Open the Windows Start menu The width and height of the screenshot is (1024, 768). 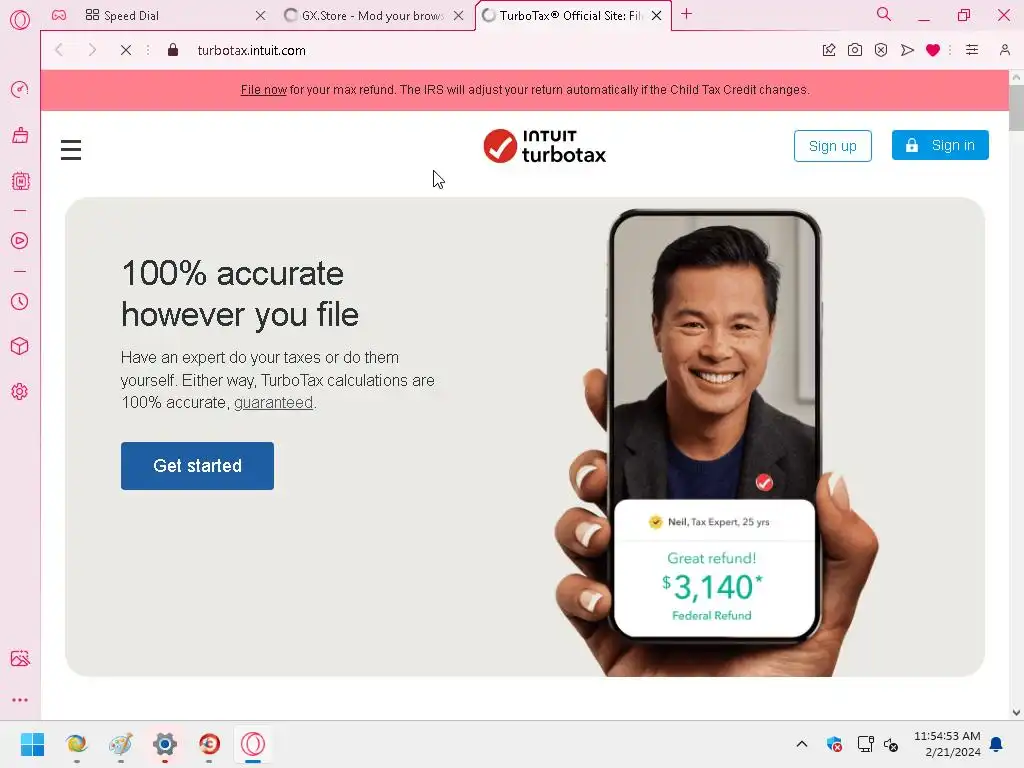click(32, 744)
